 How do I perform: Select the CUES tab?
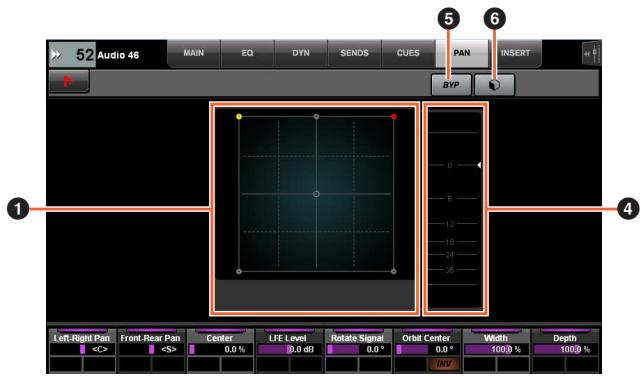pyautogui.click(x=408, y=53)
